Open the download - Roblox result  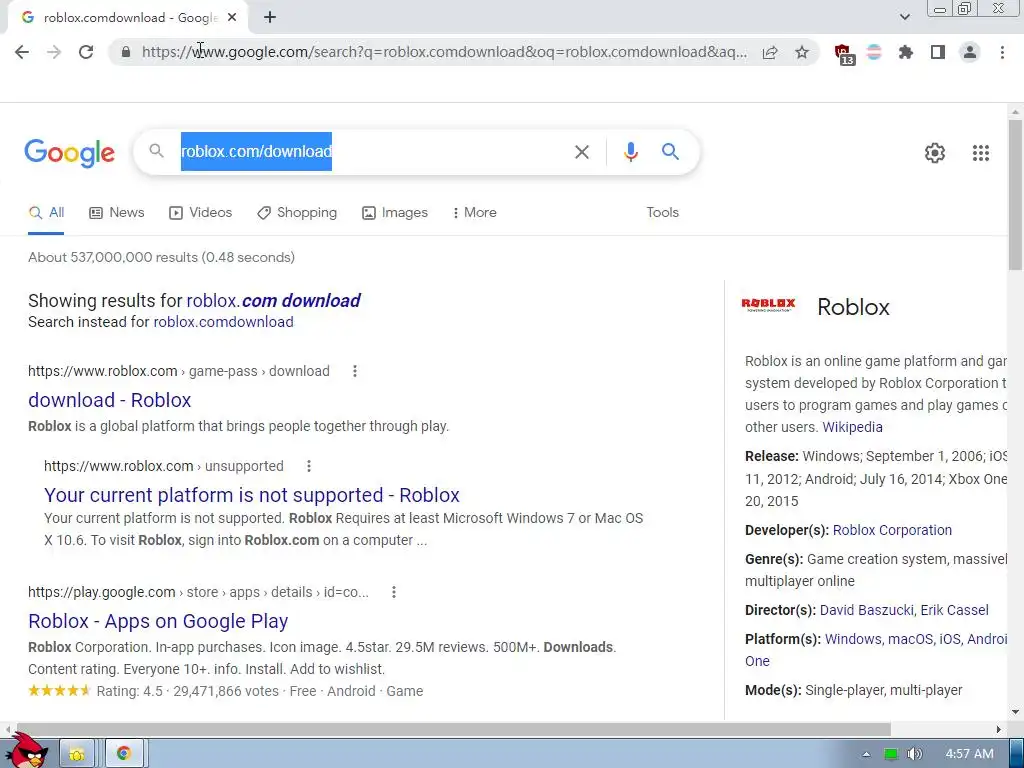pos(110,400)
